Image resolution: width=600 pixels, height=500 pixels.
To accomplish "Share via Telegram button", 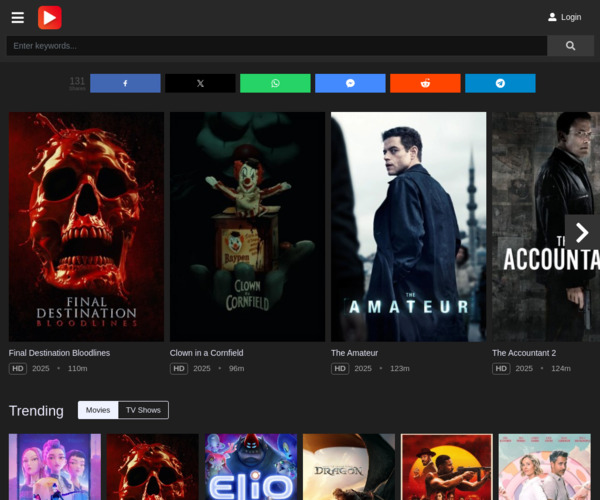I will point(500,83).
